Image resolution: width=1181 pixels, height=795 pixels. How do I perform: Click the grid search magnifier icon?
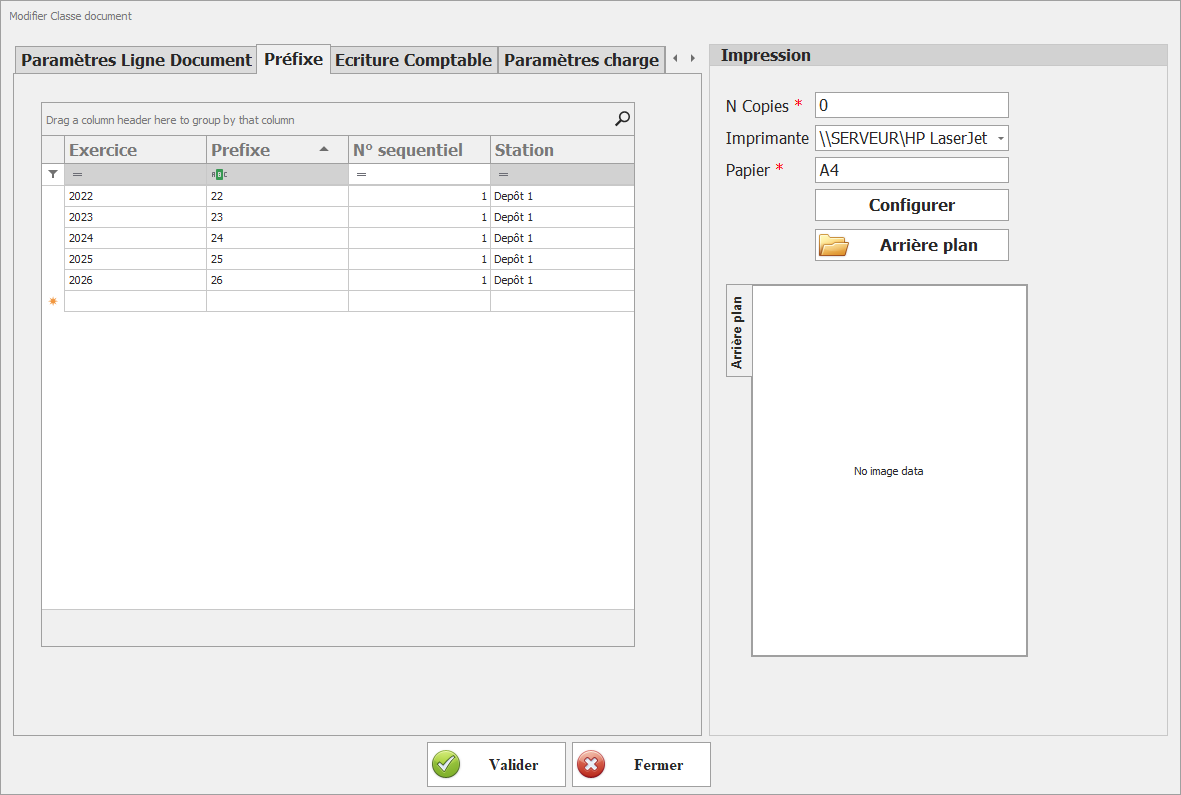coord(622,119)
